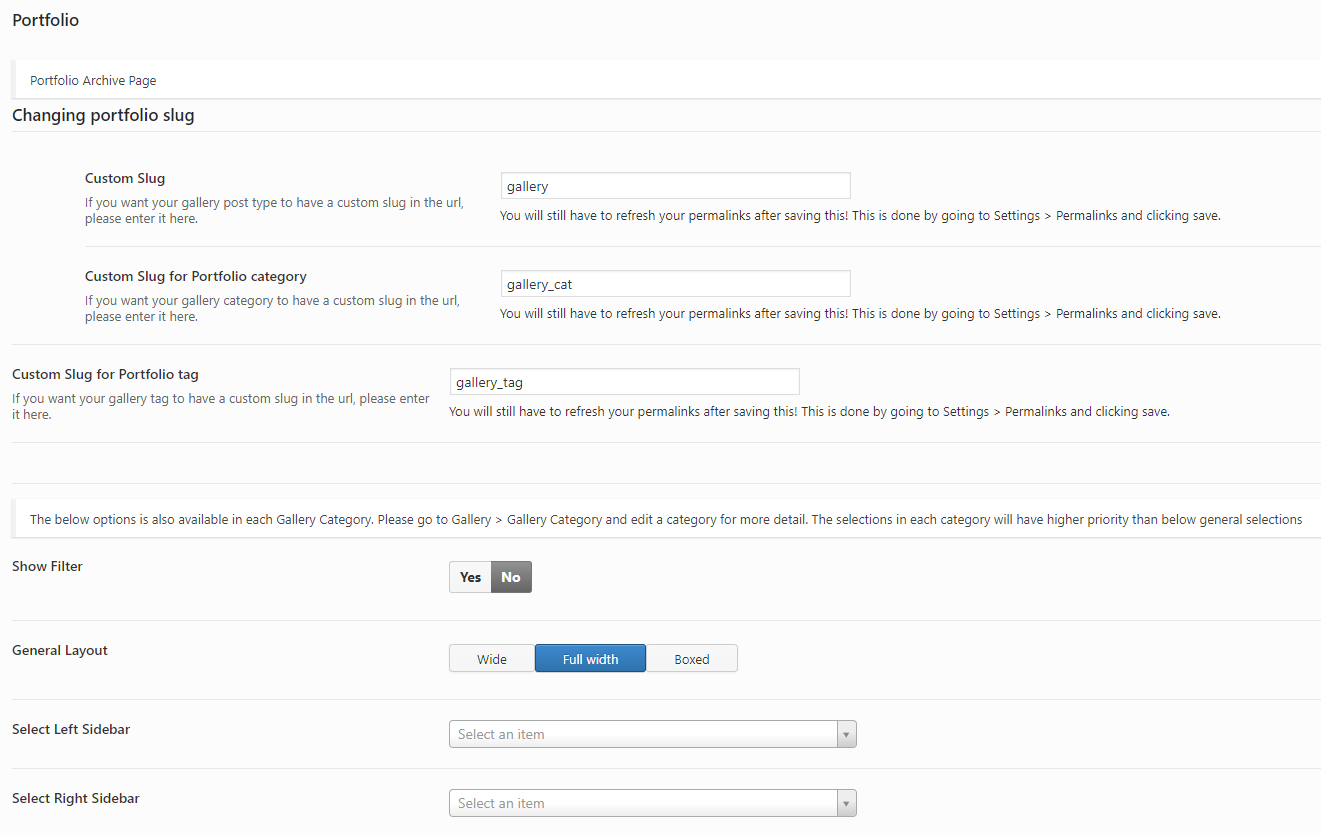Click the permalinks refresh hint under gallery_tag field
This screenshot has height=835, width=1321.
coord(809,411)
